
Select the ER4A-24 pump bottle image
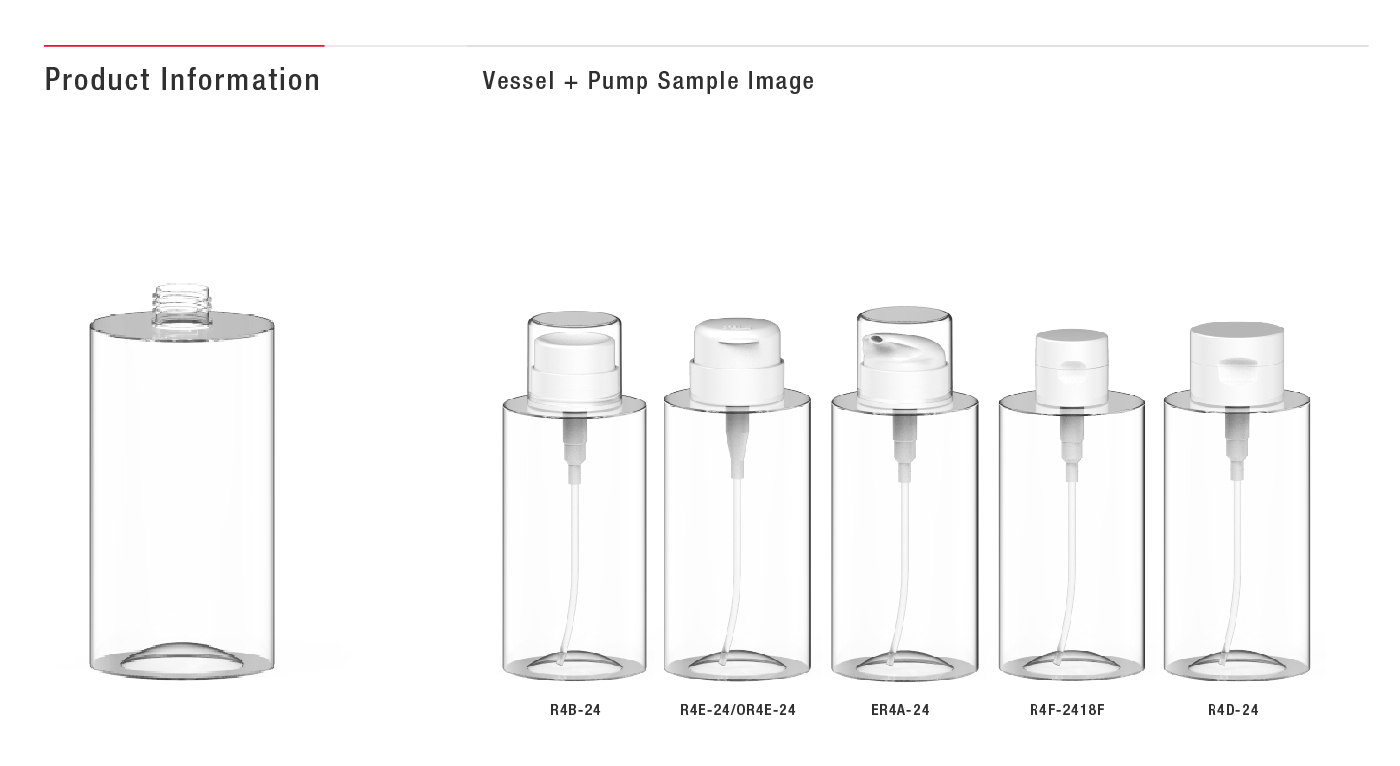pyautogui.click(x=904, y=494)
